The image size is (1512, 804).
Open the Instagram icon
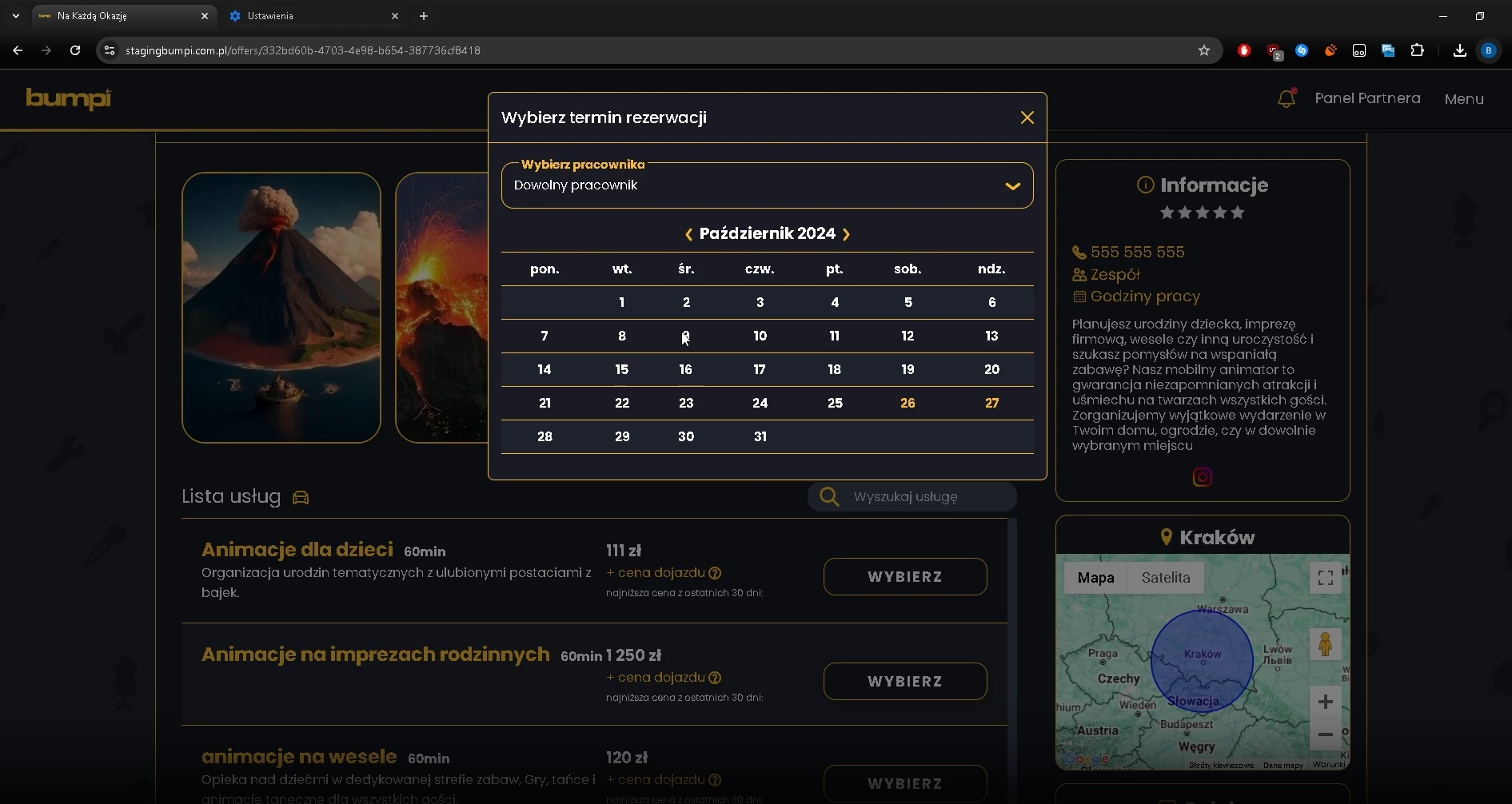click(x=1203, y=477)
